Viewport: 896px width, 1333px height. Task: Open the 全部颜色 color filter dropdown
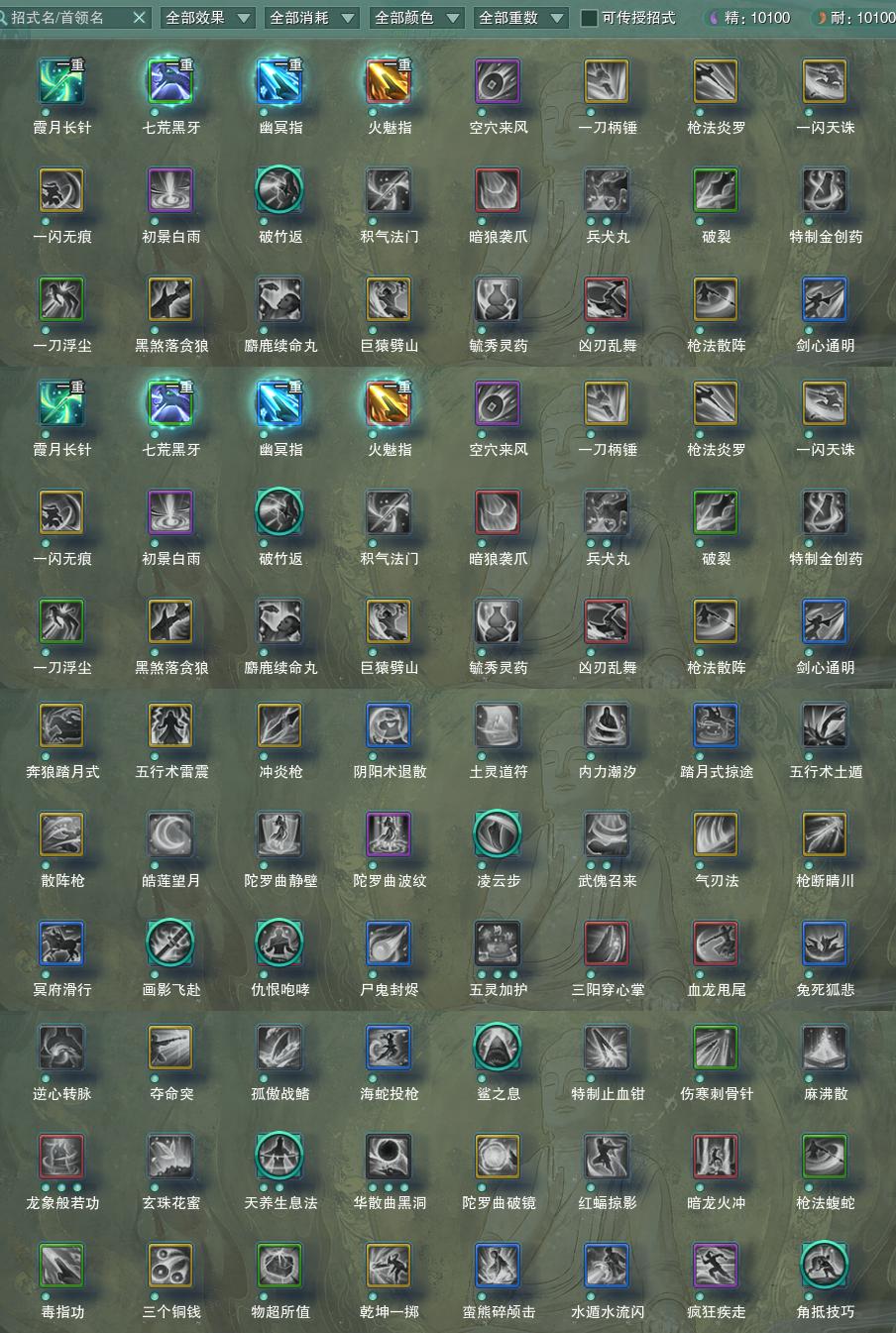point(416,18)
